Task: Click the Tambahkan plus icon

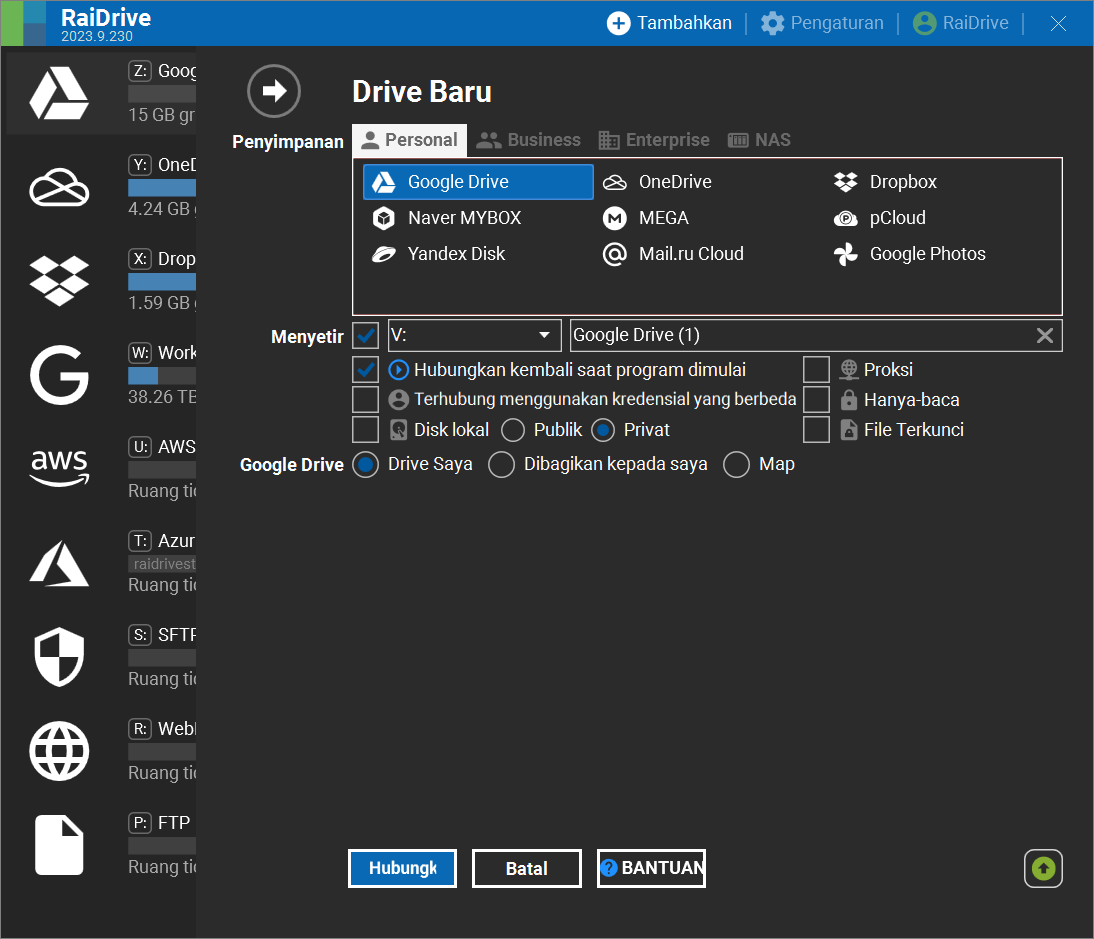Action: (x=618, y=23)
